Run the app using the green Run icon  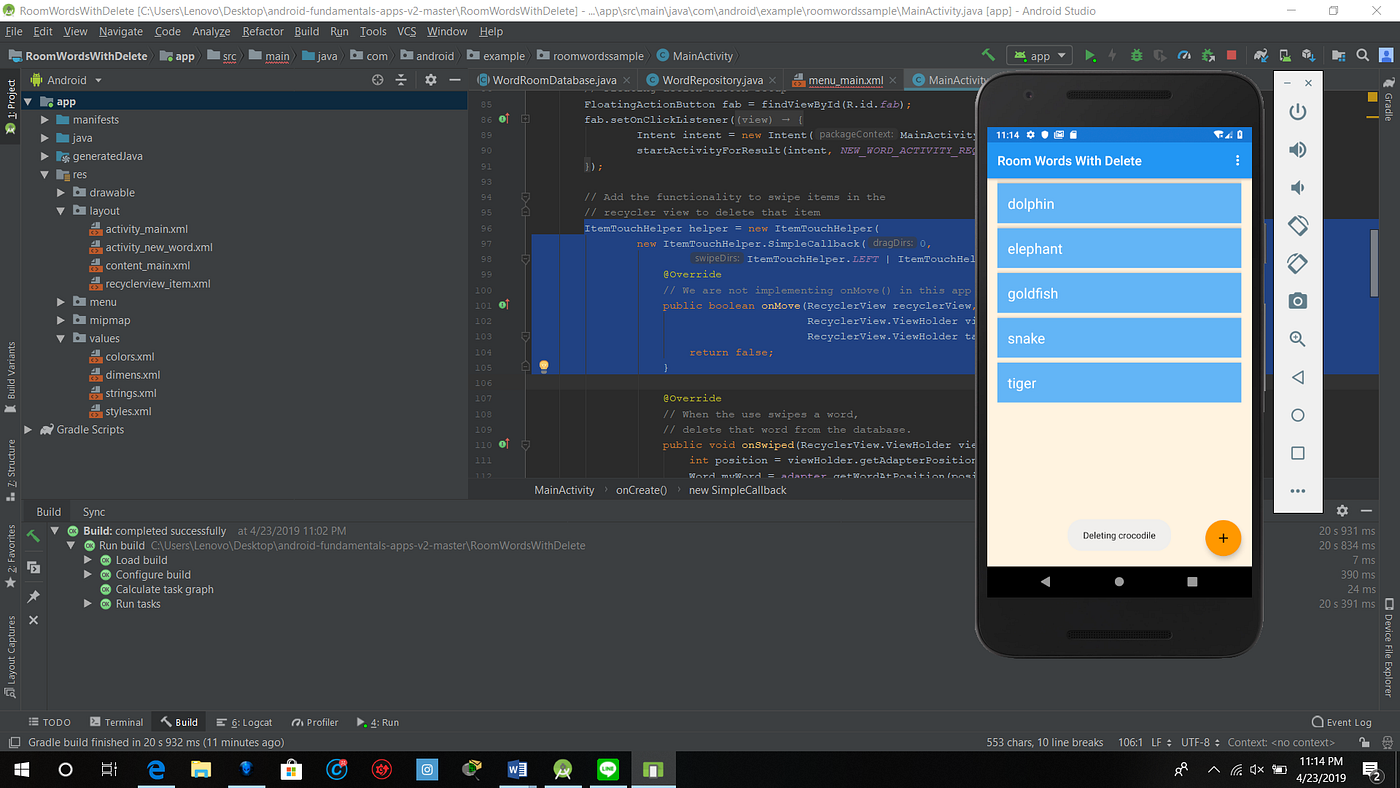(x=1090, y=55)
